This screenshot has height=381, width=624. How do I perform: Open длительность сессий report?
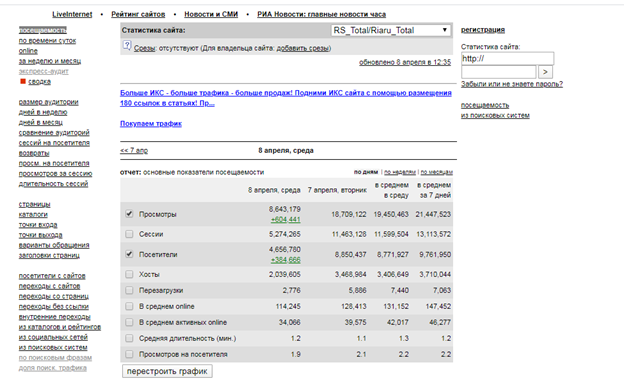coord(53,184)
